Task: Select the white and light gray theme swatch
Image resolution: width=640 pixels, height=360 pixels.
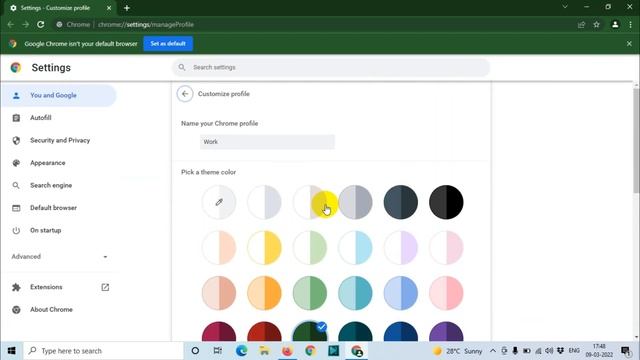Action: click(x=264, y=202)
